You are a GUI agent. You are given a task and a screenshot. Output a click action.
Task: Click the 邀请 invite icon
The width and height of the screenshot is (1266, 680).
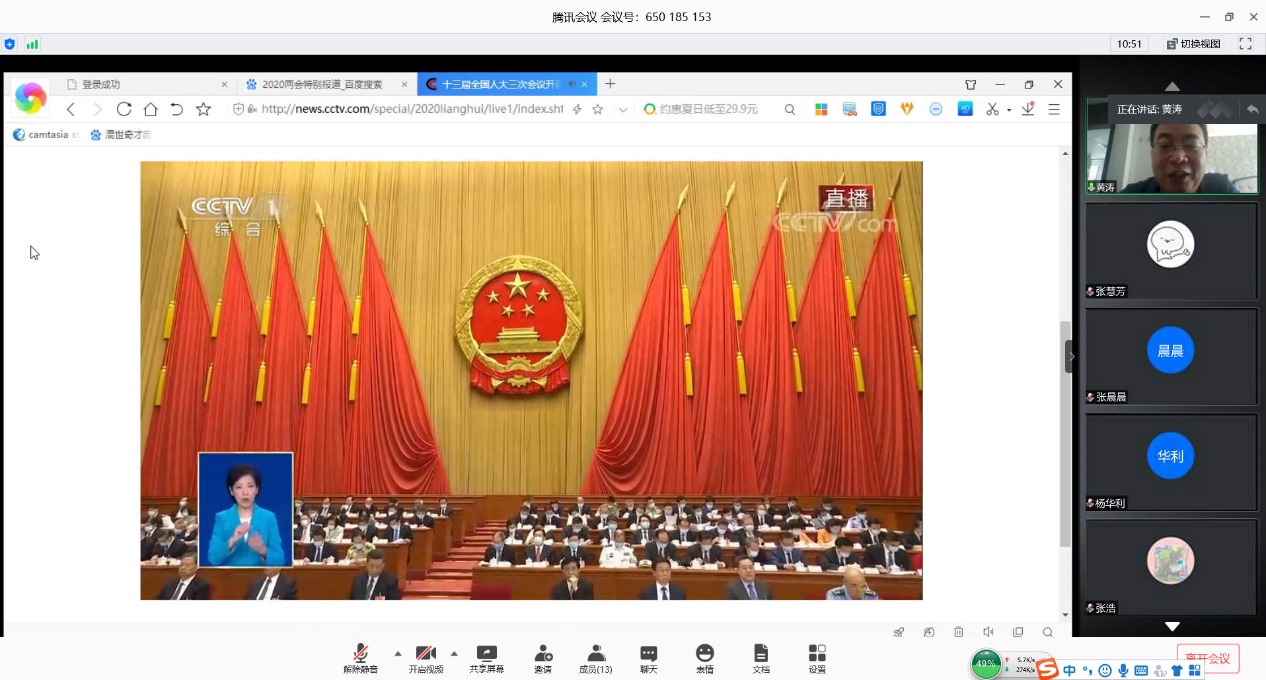pos(543,658)
